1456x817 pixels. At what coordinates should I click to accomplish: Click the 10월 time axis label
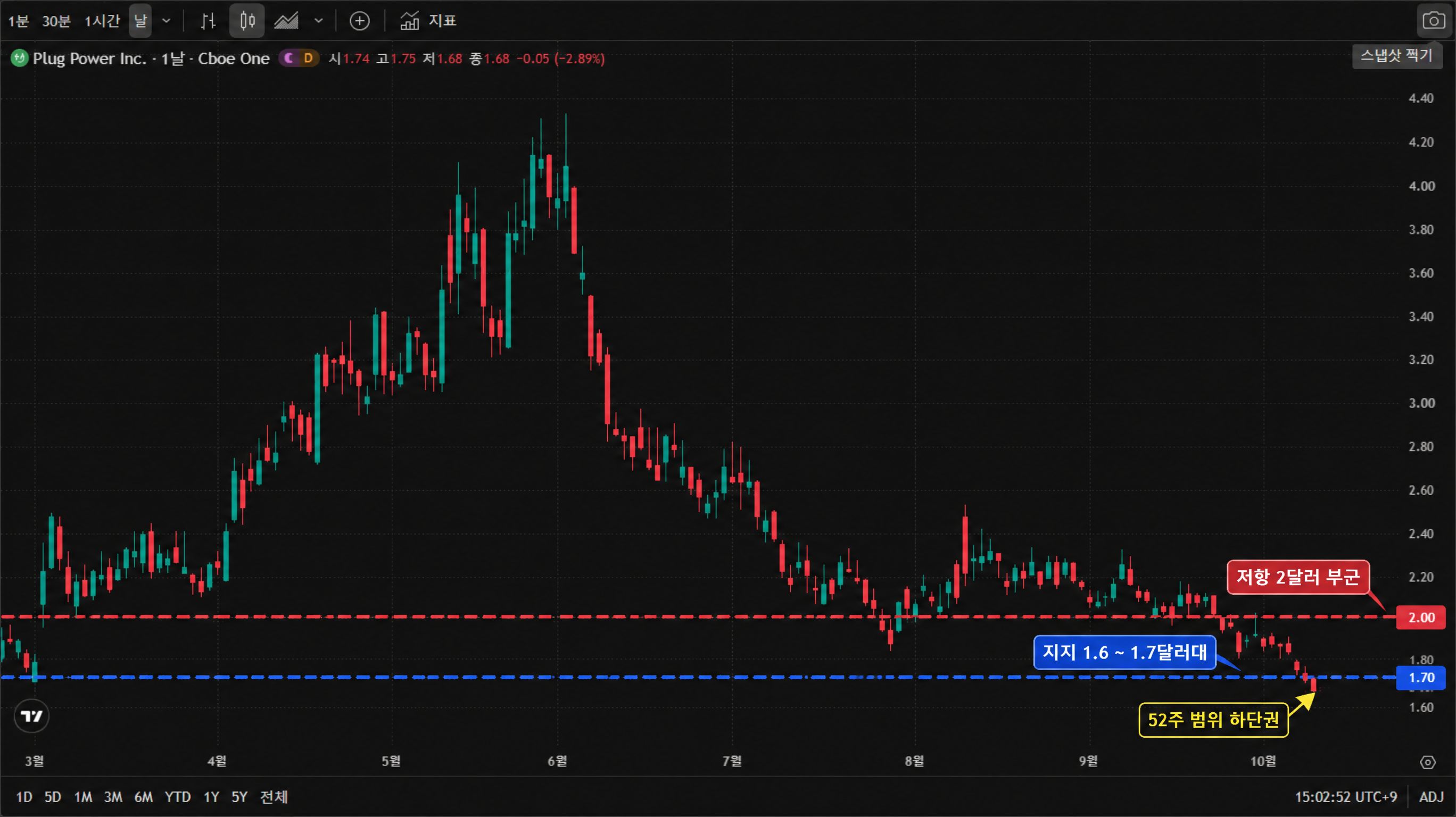[x=1263, y=761]
